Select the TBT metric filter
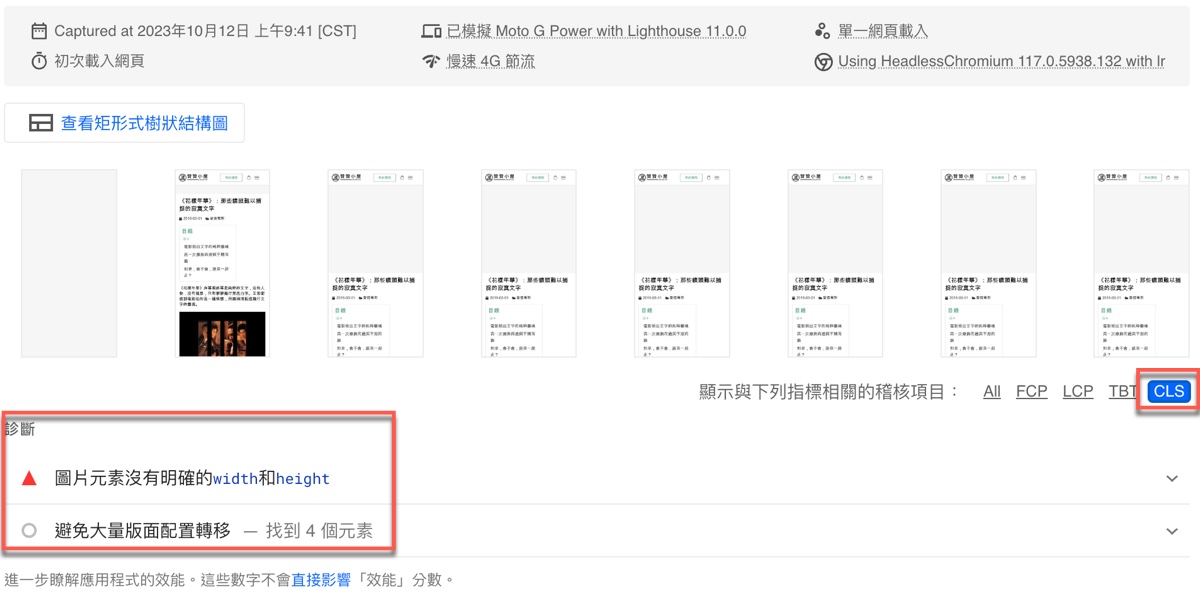Screen dimensions: 1200x606 (x=1122, y=391)
